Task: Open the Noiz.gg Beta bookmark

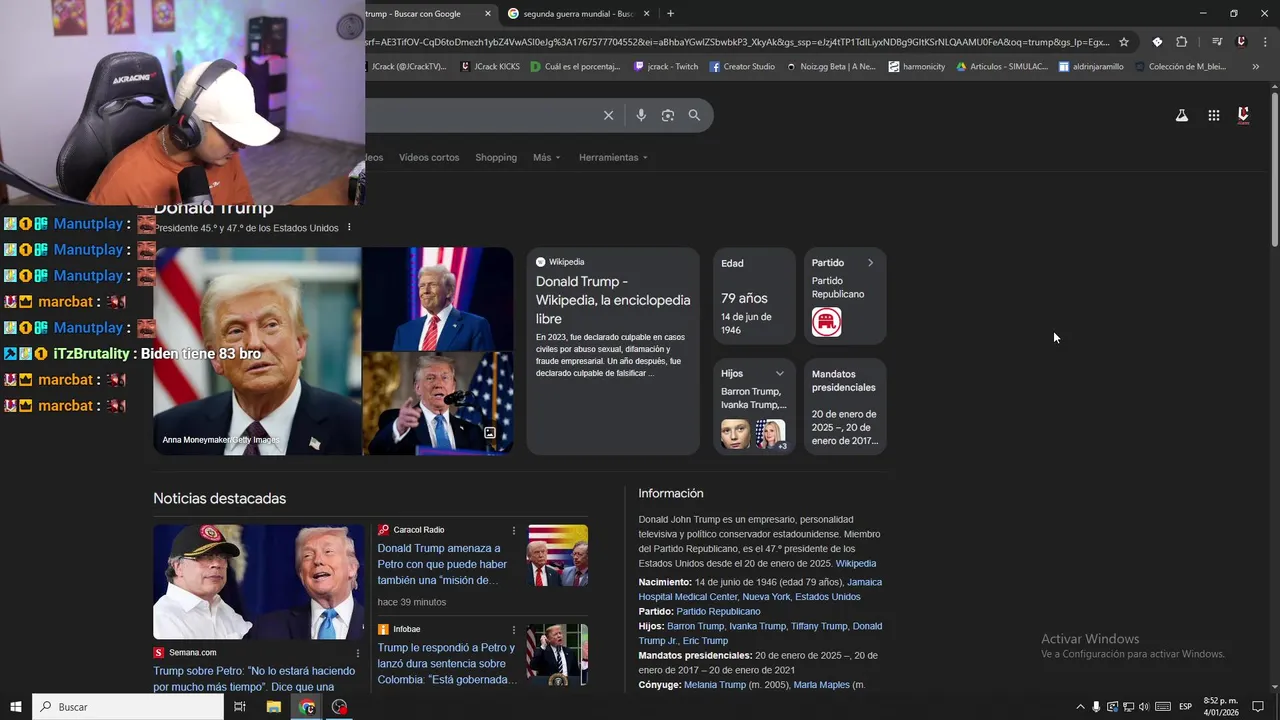Action: [831, 67]
